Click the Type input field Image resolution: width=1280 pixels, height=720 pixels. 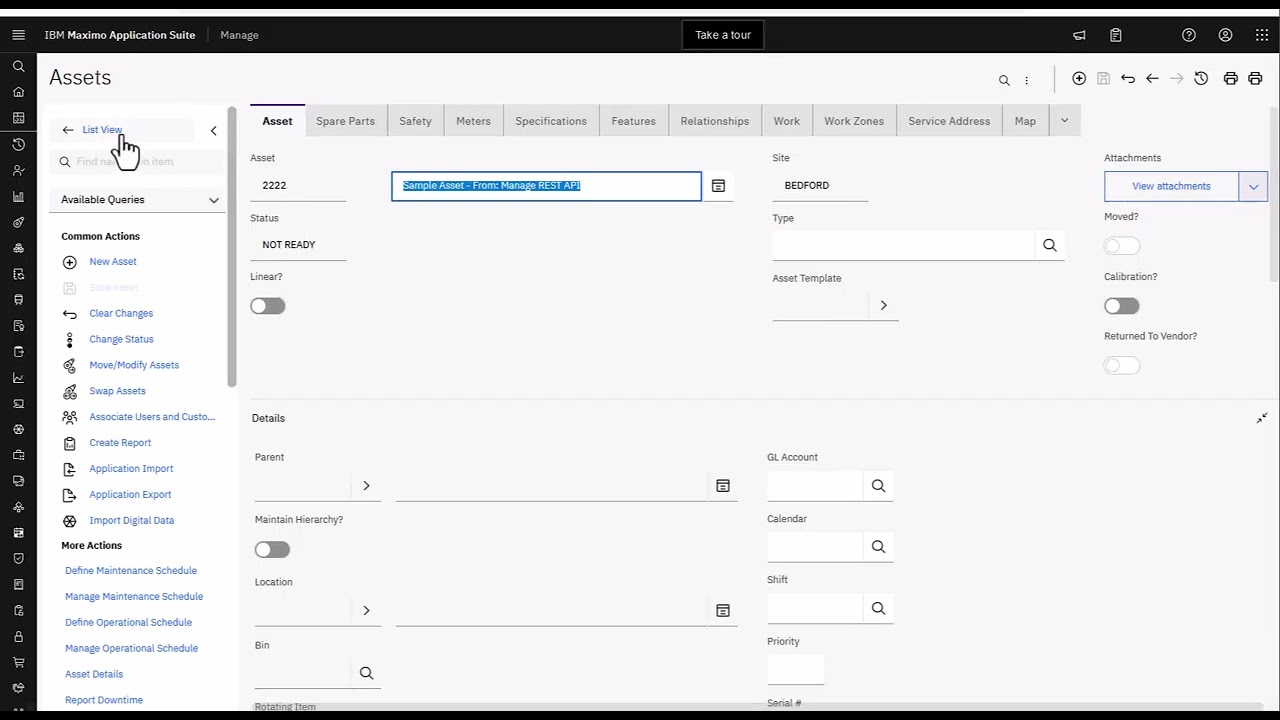pyautogui.click(x=903, y=245)
